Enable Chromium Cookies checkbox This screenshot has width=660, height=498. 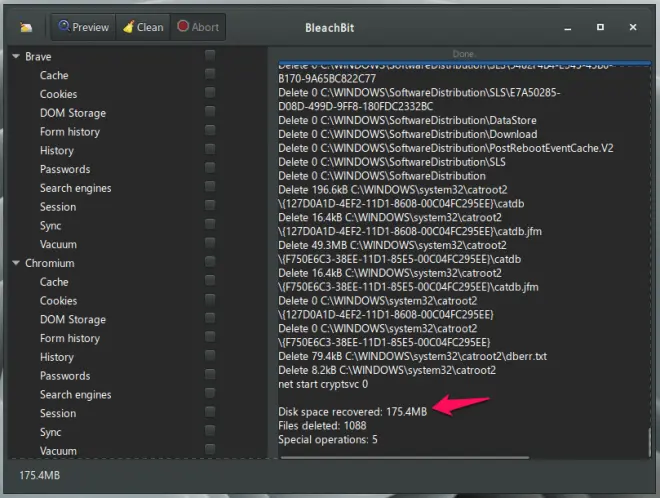[210, 299]
